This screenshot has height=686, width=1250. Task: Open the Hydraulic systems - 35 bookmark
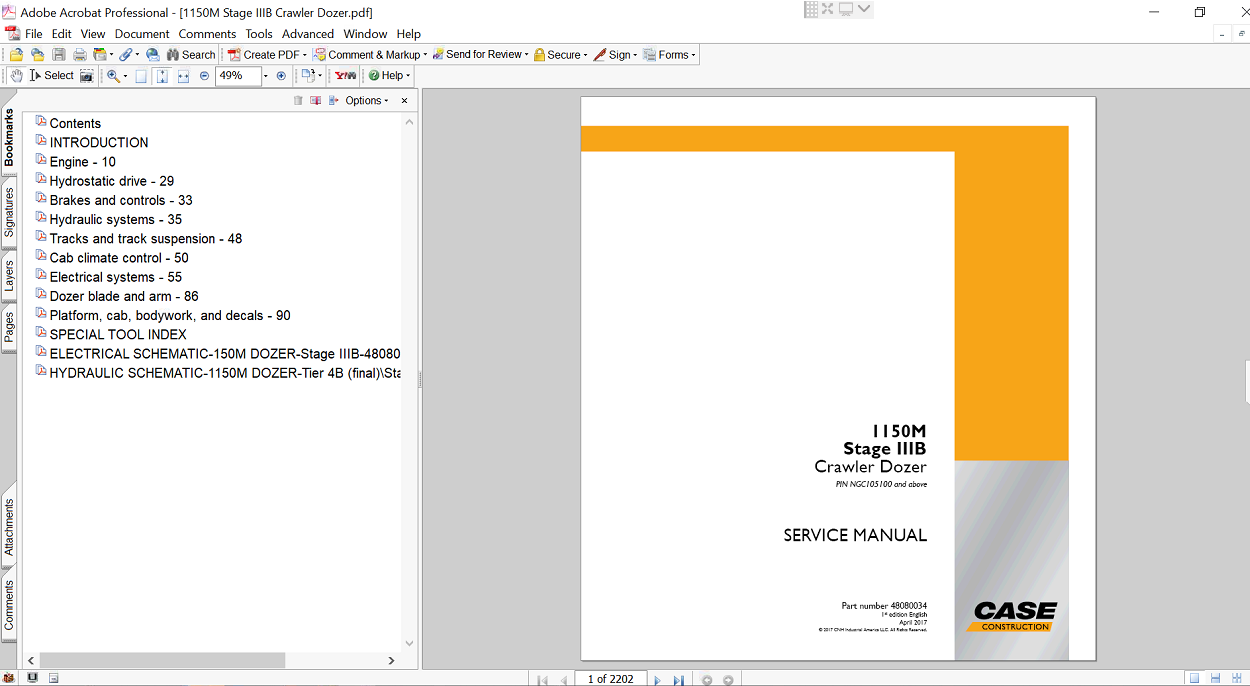[115, 220]
